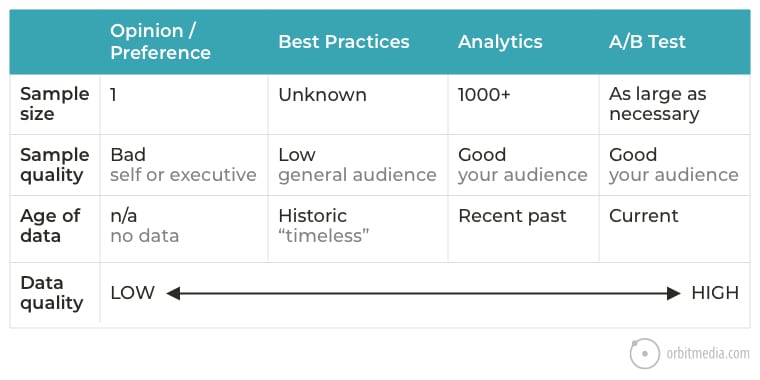The image size is (760, 380).
Task: Select the Sample quality row label
Action: point(55,165)
